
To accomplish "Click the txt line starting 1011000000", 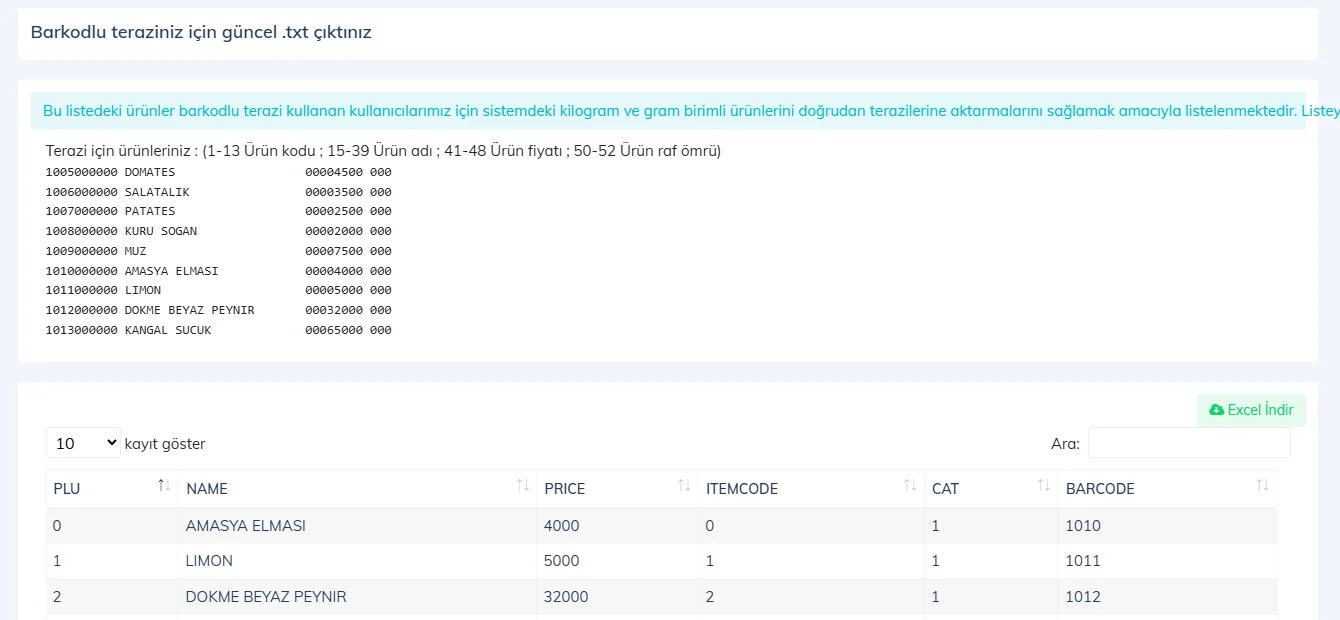I will coord(219,290).
